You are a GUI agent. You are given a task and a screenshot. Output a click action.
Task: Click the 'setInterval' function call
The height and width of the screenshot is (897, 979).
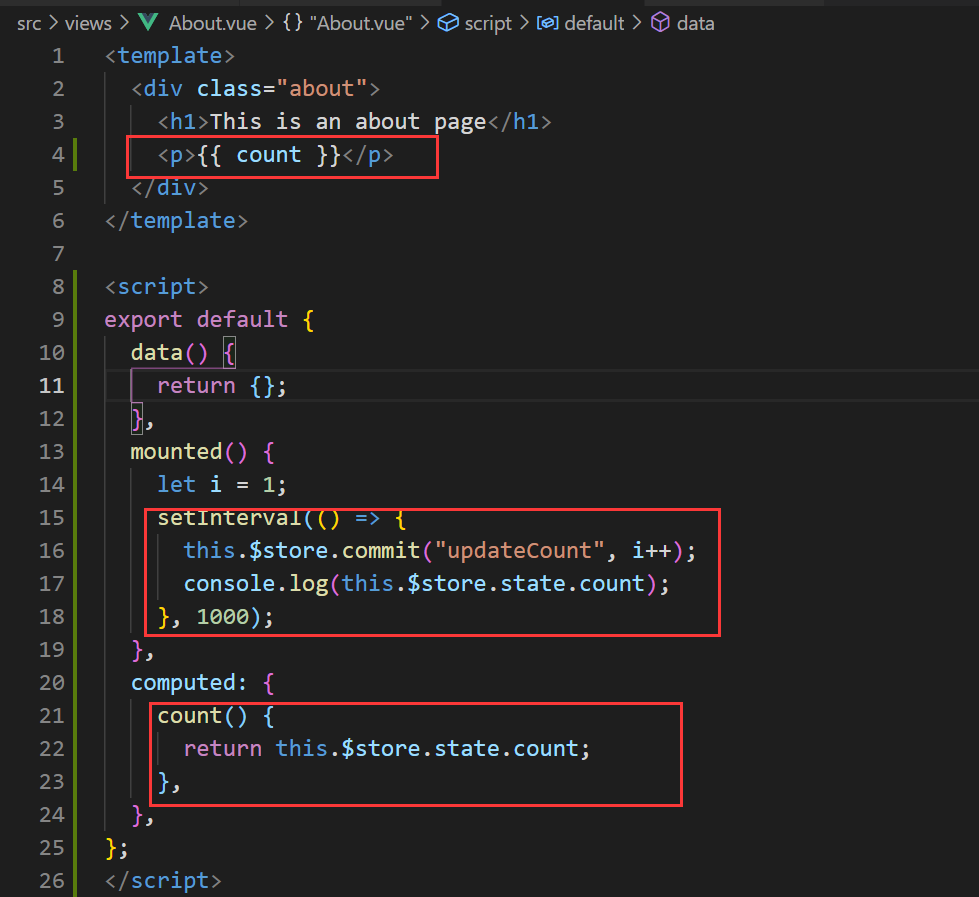coord(229,517)
